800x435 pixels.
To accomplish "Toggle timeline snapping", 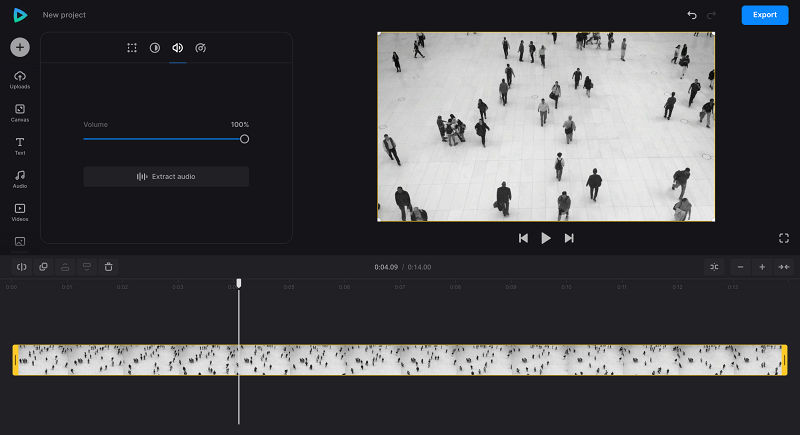I will [x=714, y=267].
